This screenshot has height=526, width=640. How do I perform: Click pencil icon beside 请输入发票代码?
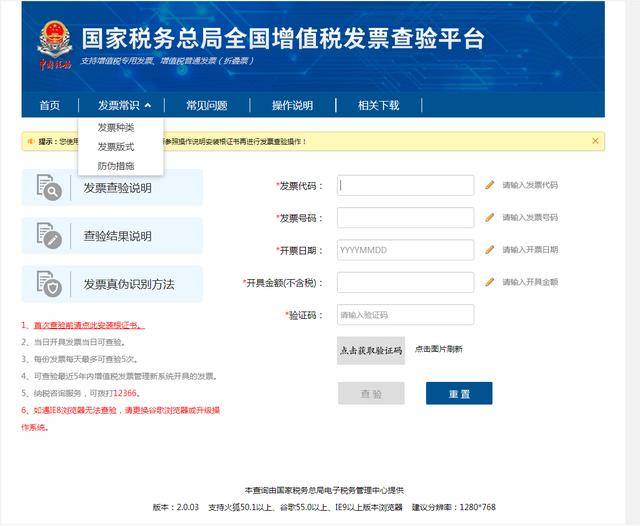point(490,185)
